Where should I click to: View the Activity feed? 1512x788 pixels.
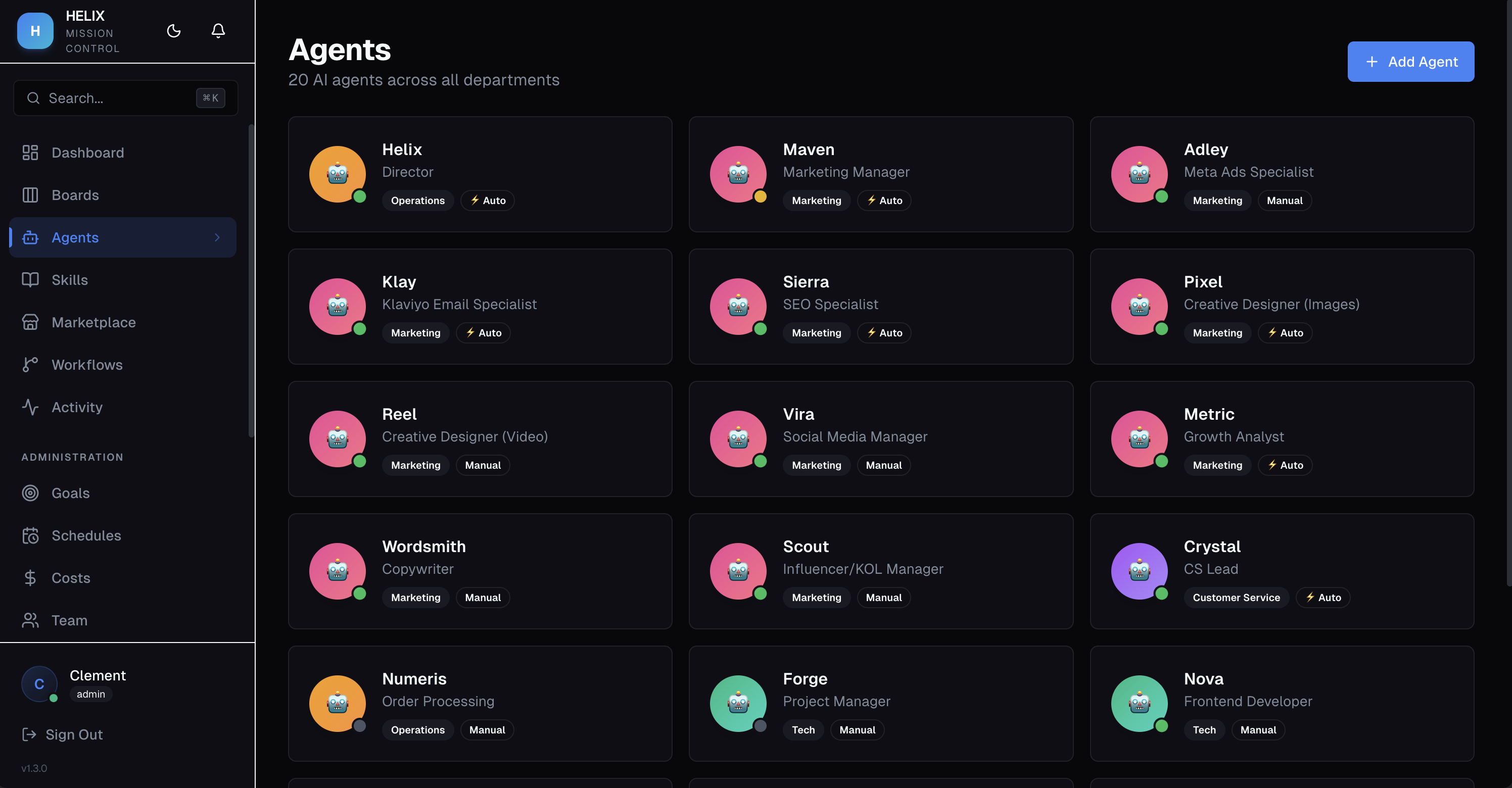point(77,407)
